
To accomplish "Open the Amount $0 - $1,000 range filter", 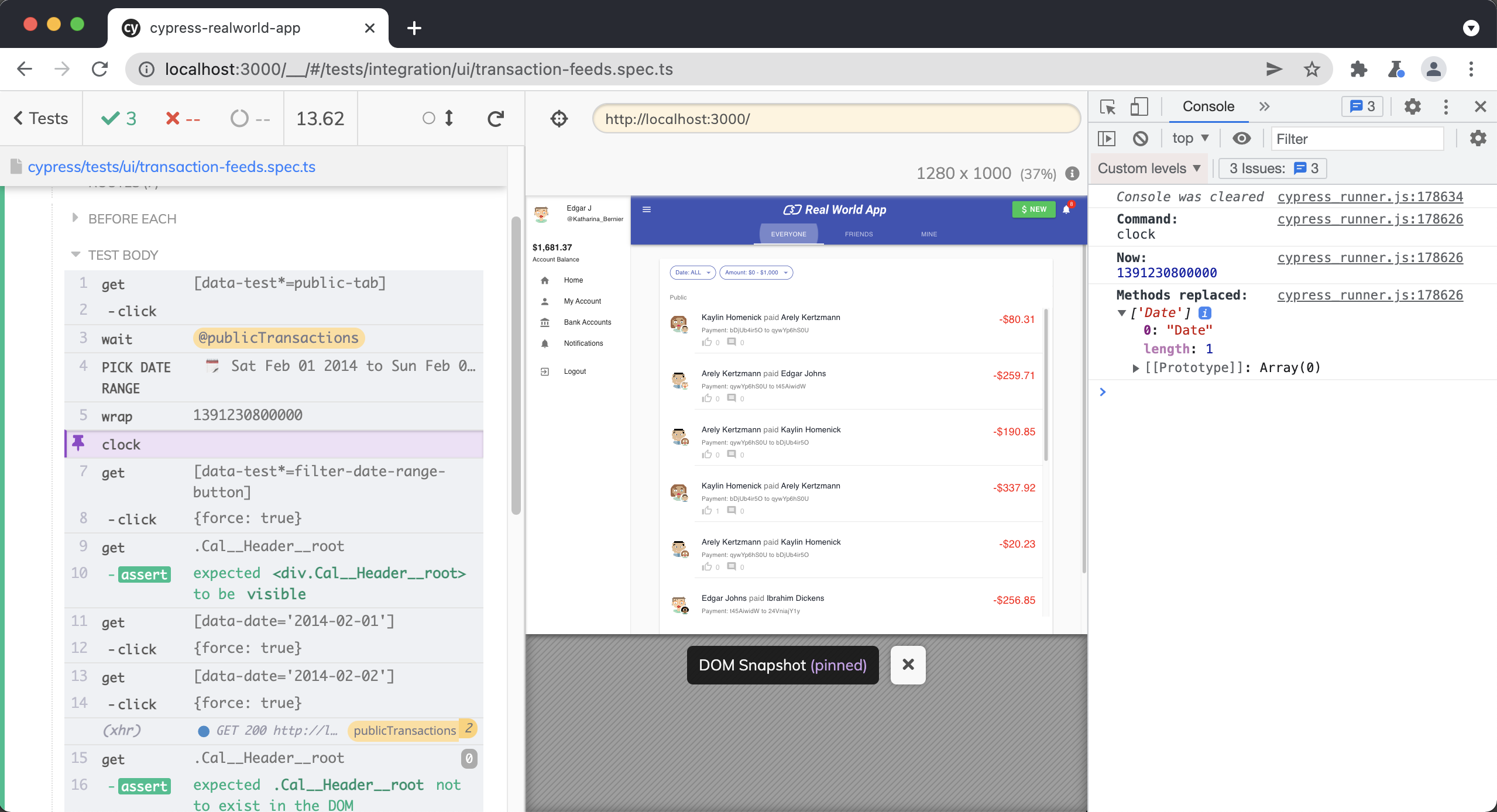I will [x=756, y=272].
